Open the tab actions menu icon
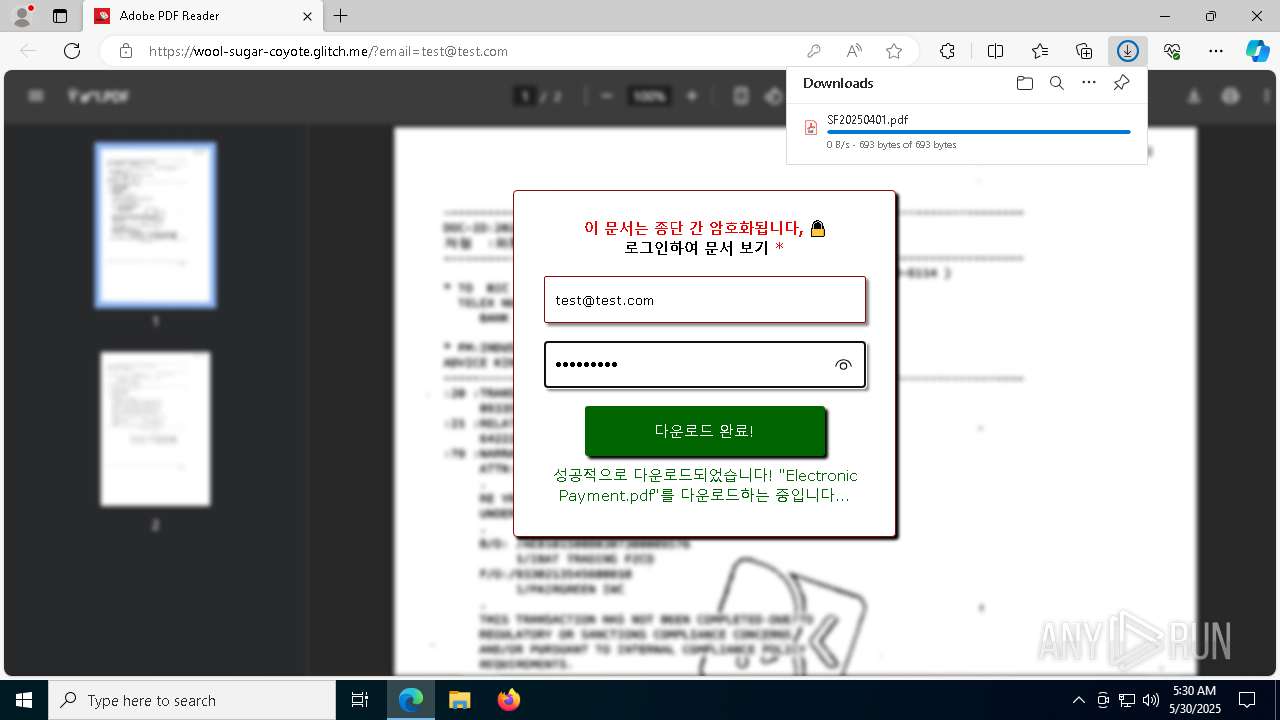The height and width of the screenshot is (720, 1280). tap(60, 16)
